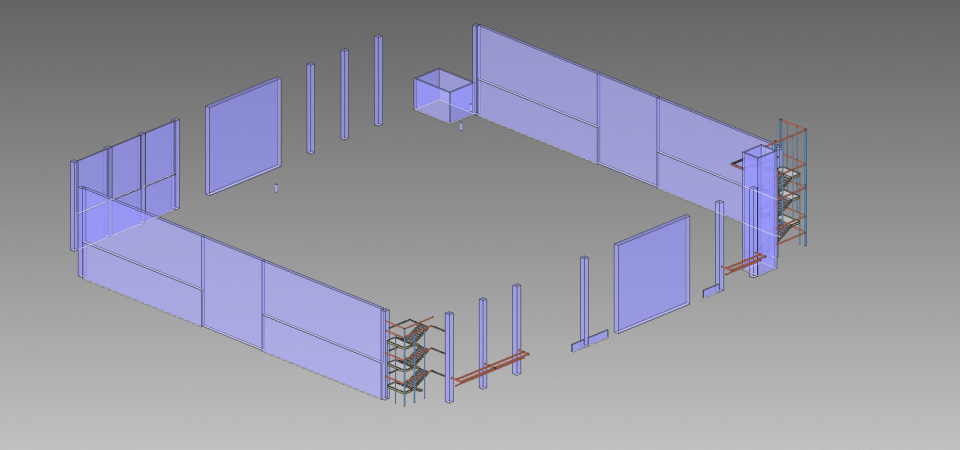Click the thin column left of the right orange beam
This screenshot has height=450, width=960.
718,245
